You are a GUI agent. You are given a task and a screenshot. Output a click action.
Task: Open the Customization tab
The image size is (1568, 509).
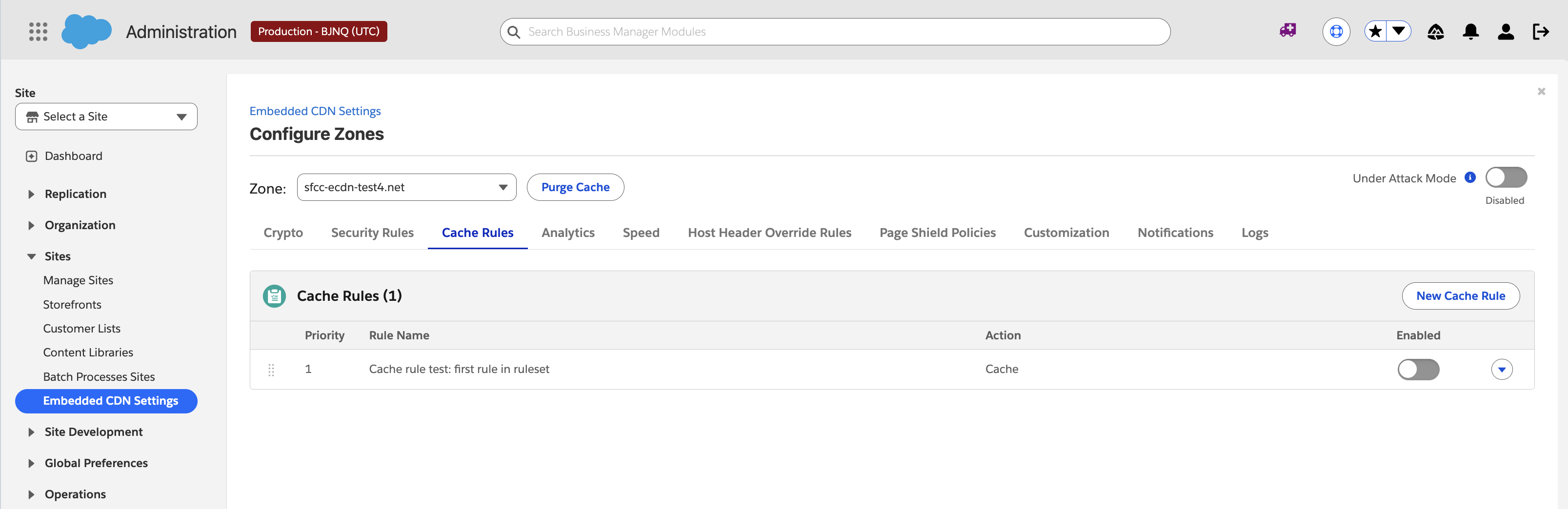coord(1066,233)
